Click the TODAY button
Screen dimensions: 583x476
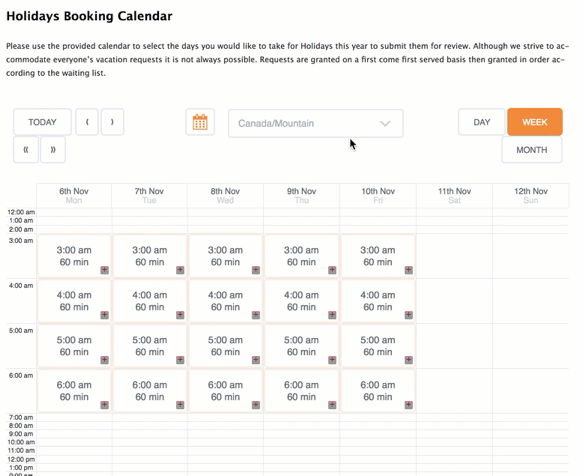(x=42, y=122)
